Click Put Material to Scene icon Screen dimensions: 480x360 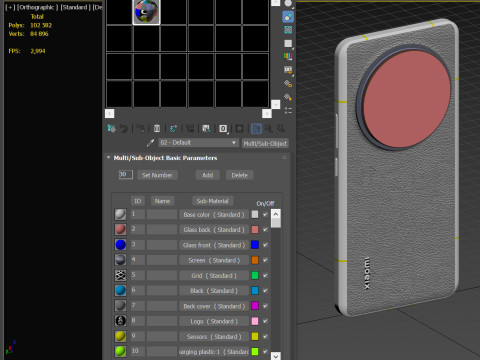point(124,129)
